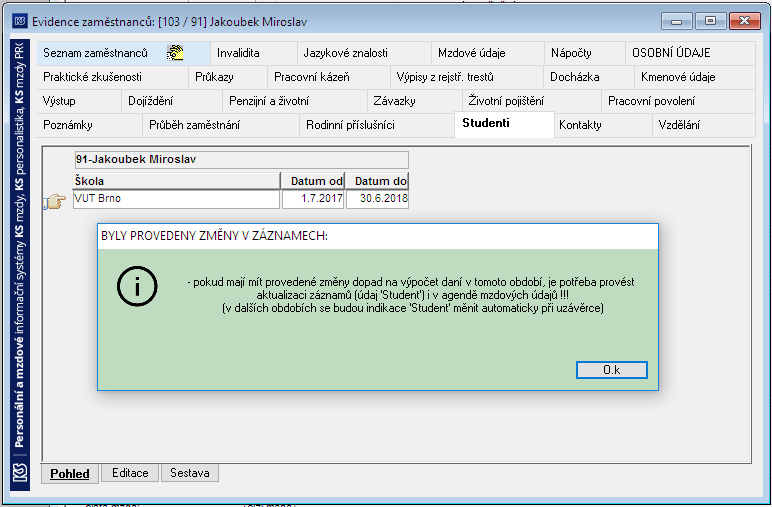
Task: Switch to Vzdělání tab
Action: 704,126
